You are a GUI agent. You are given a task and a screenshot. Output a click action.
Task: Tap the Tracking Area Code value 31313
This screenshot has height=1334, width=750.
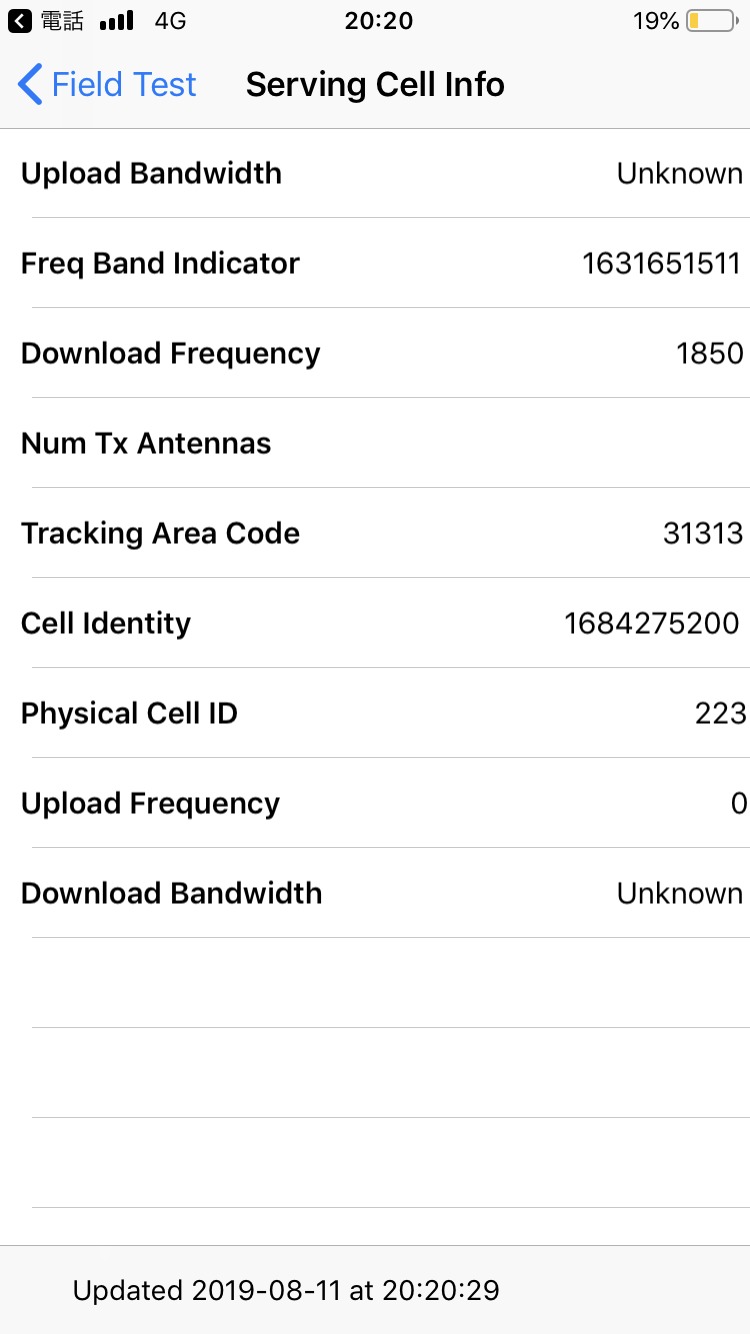pyautogui.click(x=703, y=533)
